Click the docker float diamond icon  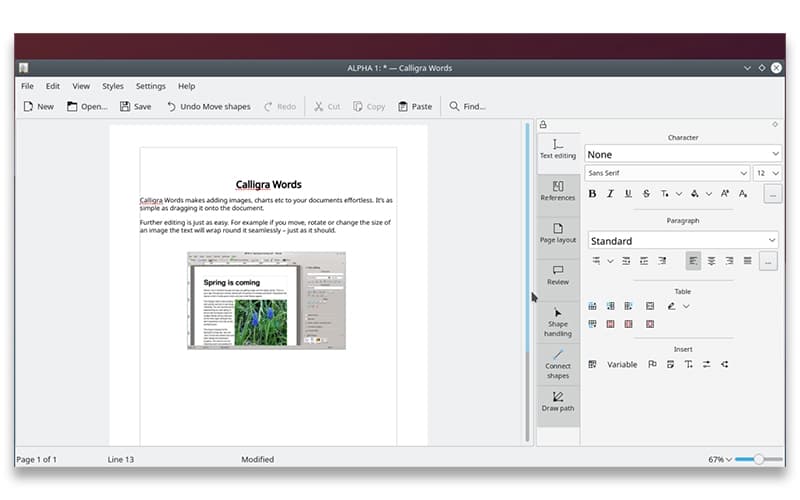pos(775,124)
